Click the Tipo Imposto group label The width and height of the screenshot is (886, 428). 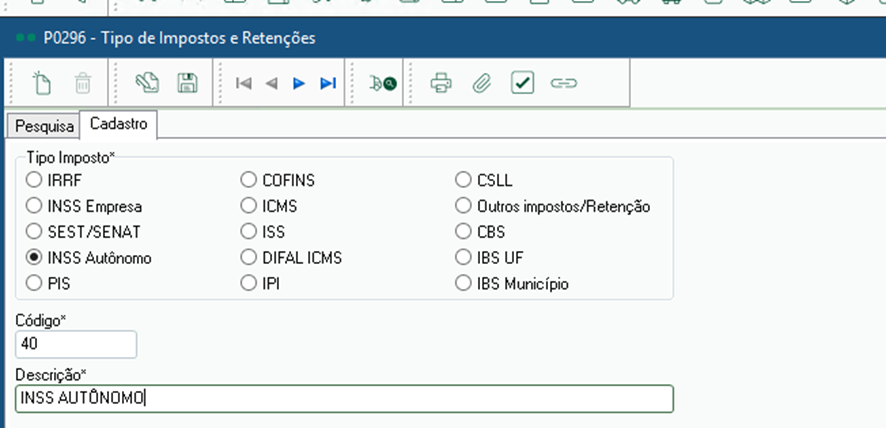70,158
